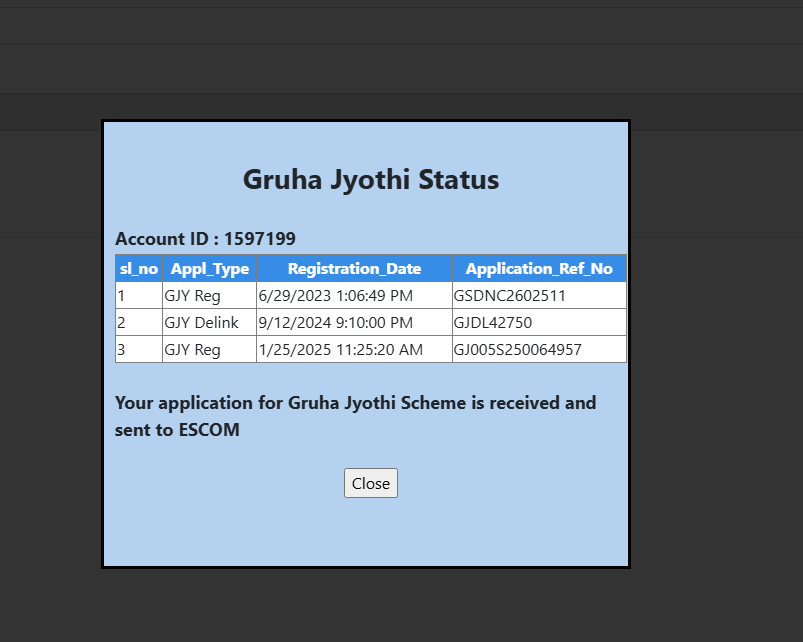
Task: Select the Account ID : 1597199 text
Action: coord(205,239)
